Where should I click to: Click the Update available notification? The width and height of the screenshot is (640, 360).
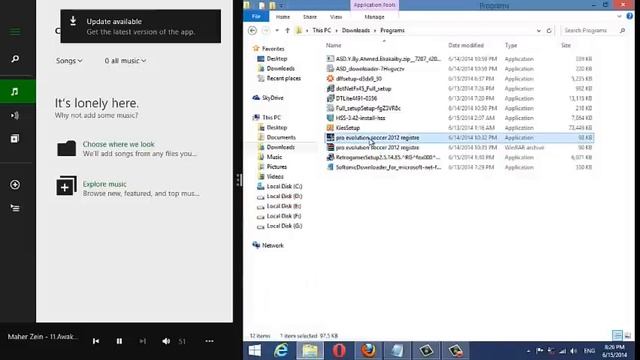(x=141, y=26)
